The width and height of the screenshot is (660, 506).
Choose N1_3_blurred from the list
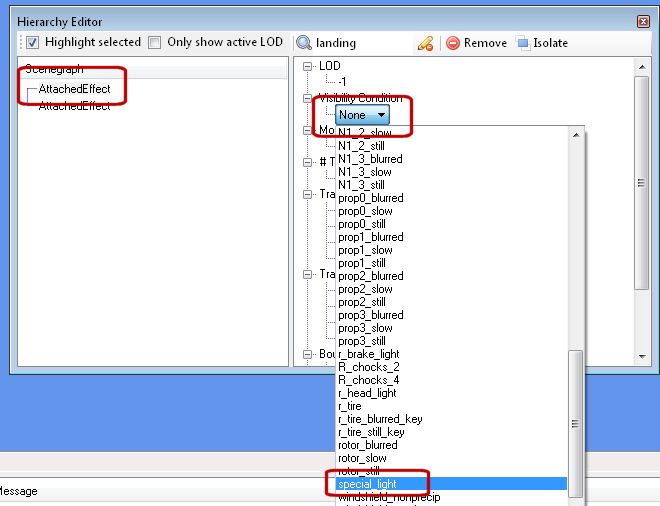coord(370,159)
